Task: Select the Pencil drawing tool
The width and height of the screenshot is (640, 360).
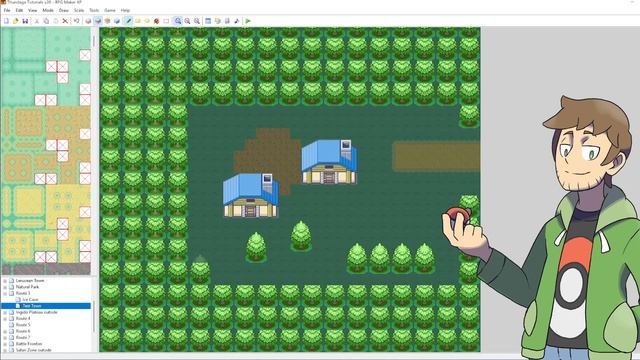Action: pos(129,21)
